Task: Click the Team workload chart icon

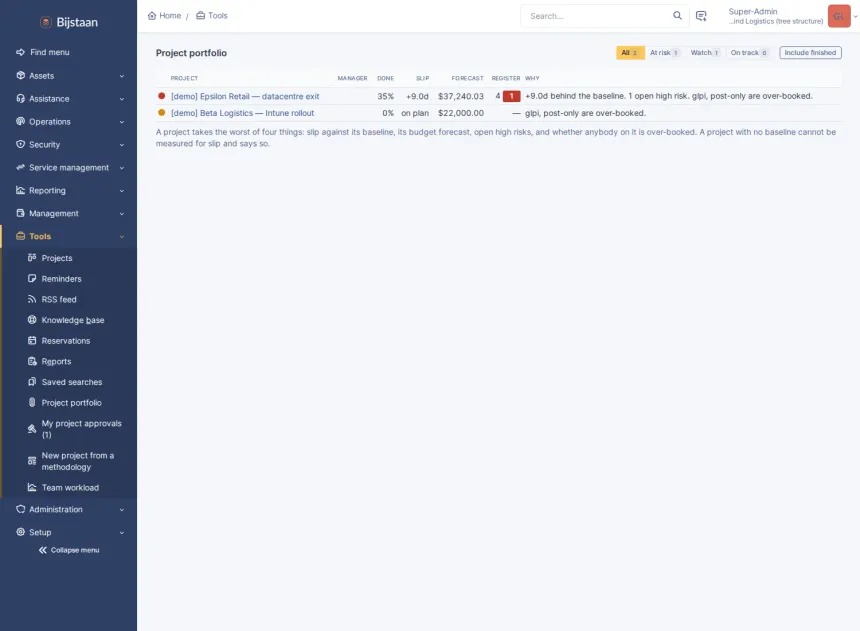Action: pyautogui.click(x=32, y=488)
